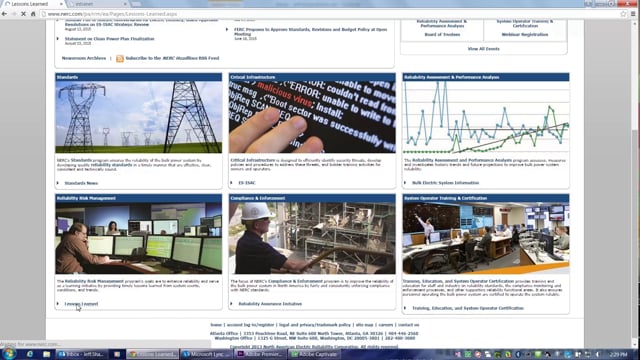Open the Chrome menu hamburger icon

[x=633, y=14]
